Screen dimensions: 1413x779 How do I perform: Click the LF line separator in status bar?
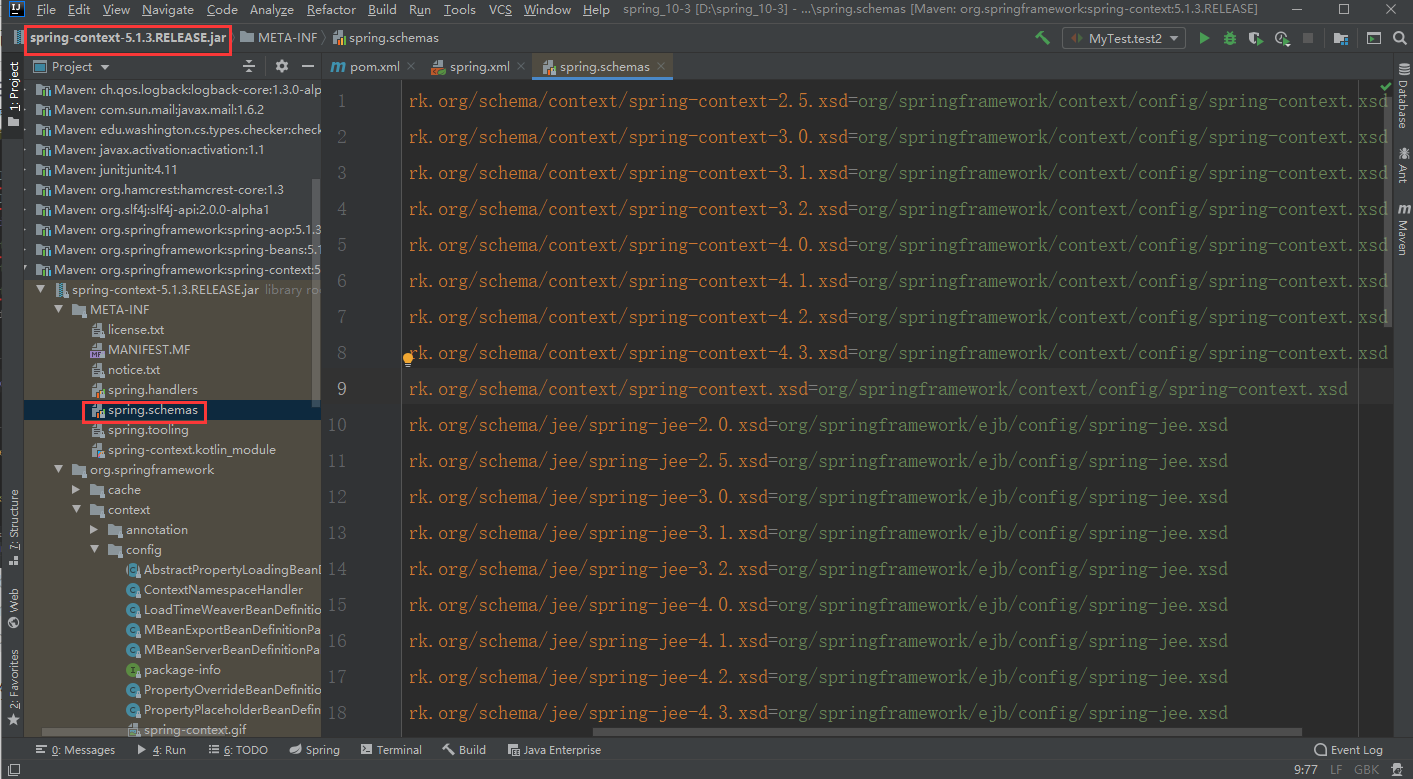pyautogui.click(x=1336, y=770)
